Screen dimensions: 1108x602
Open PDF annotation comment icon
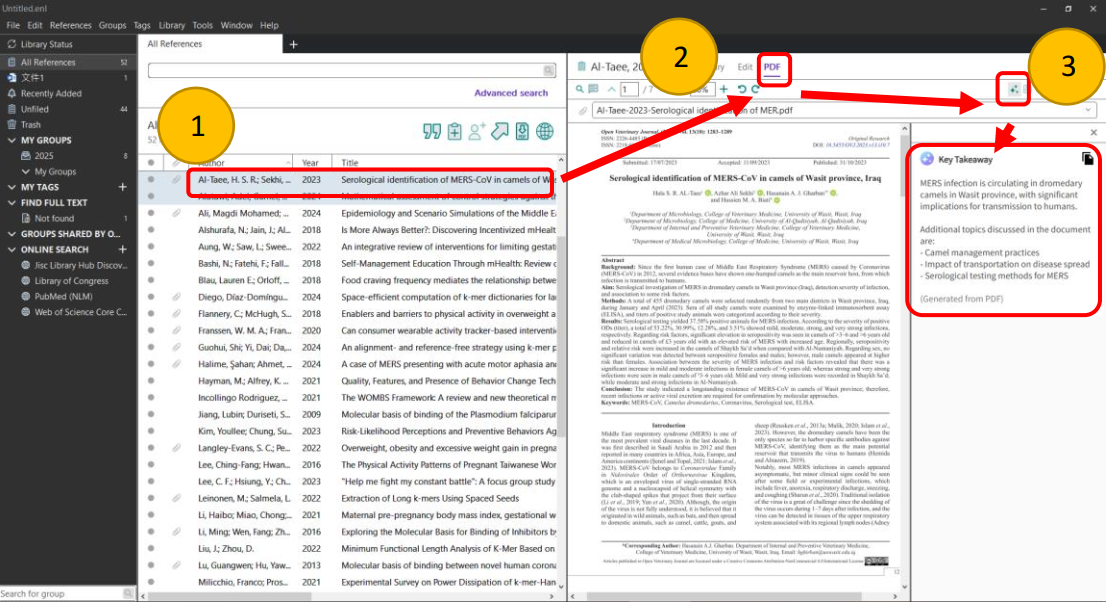594,89
